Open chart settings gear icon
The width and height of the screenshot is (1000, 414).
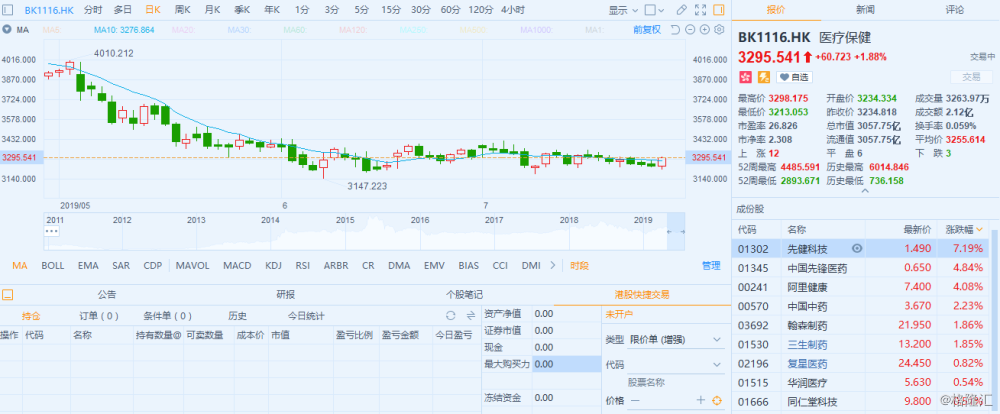tap(717, 30)
